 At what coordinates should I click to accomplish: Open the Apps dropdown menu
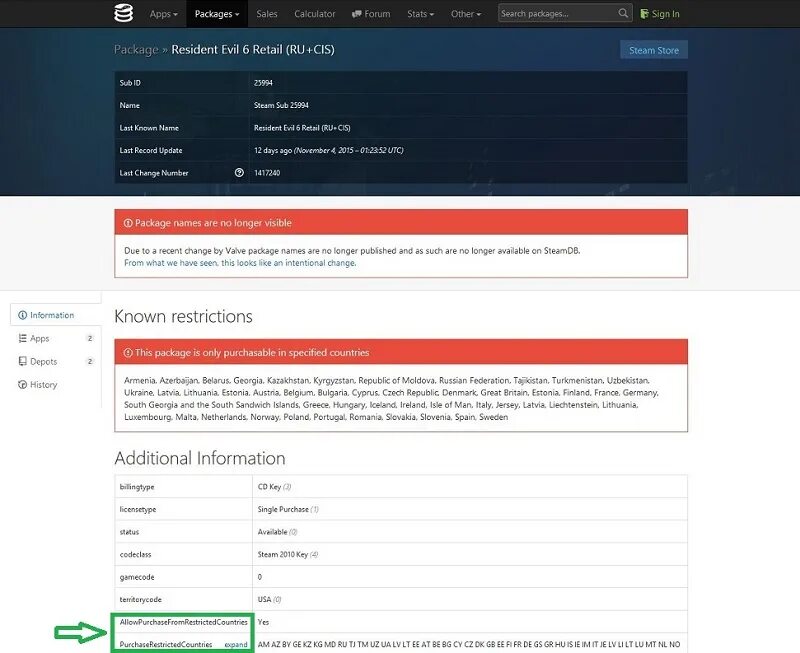tap(162, 13)
